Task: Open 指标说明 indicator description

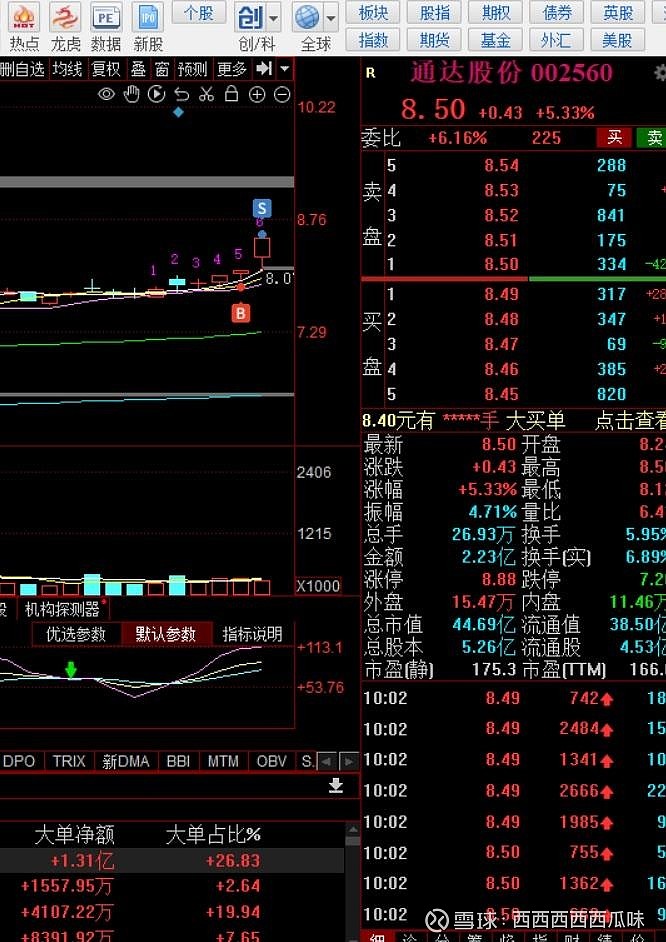Action: click(x=252, y=634)
